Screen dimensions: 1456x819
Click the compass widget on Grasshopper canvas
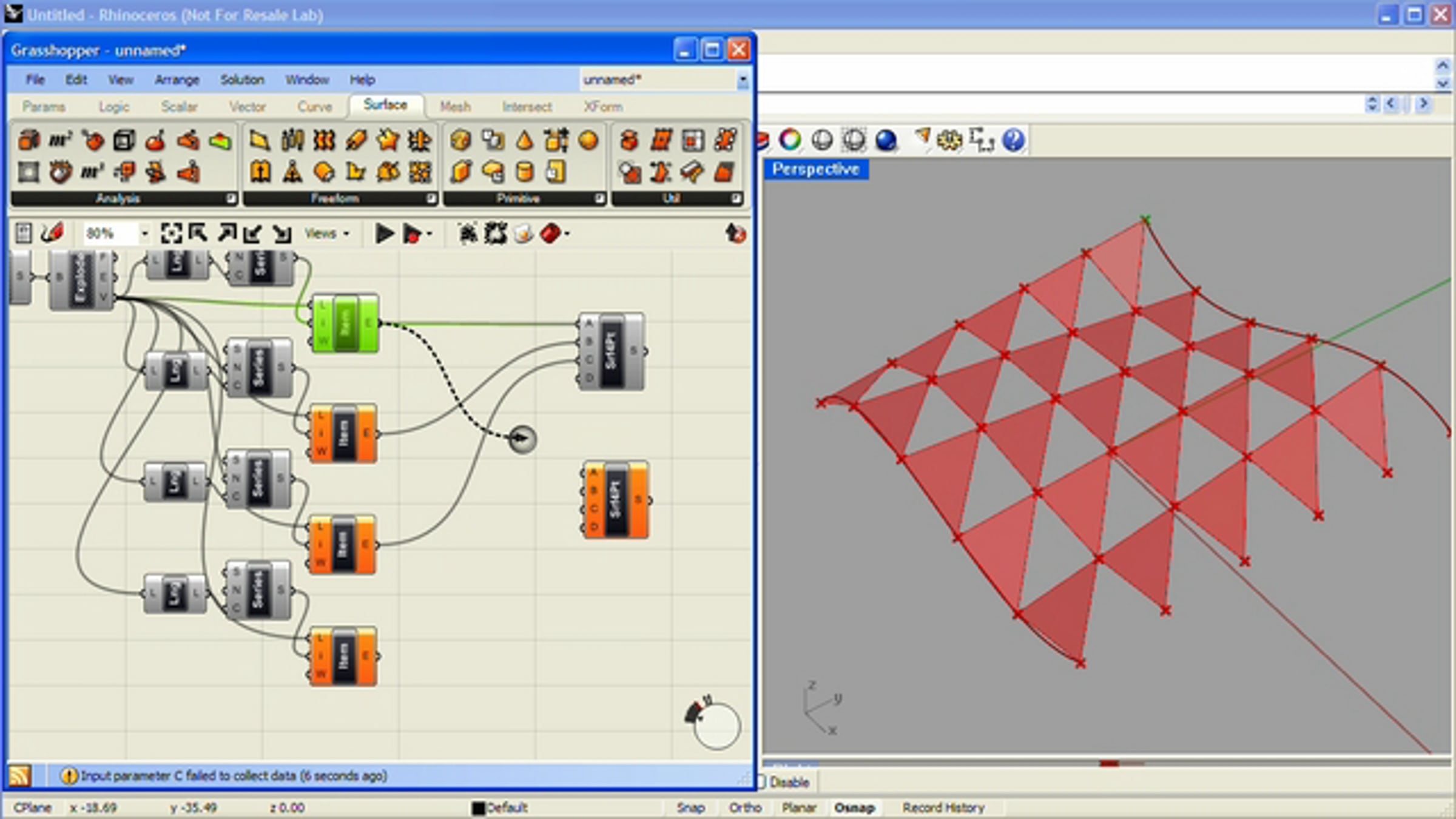[x=713, y=723]
